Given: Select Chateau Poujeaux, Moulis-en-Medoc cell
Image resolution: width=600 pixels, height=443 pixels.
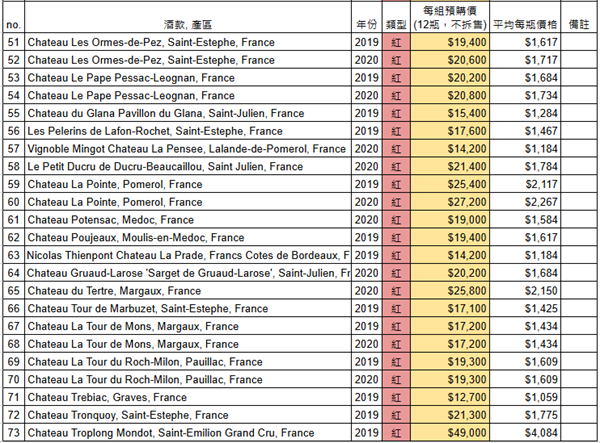Looking at the screenshot, I should [188, 238].
